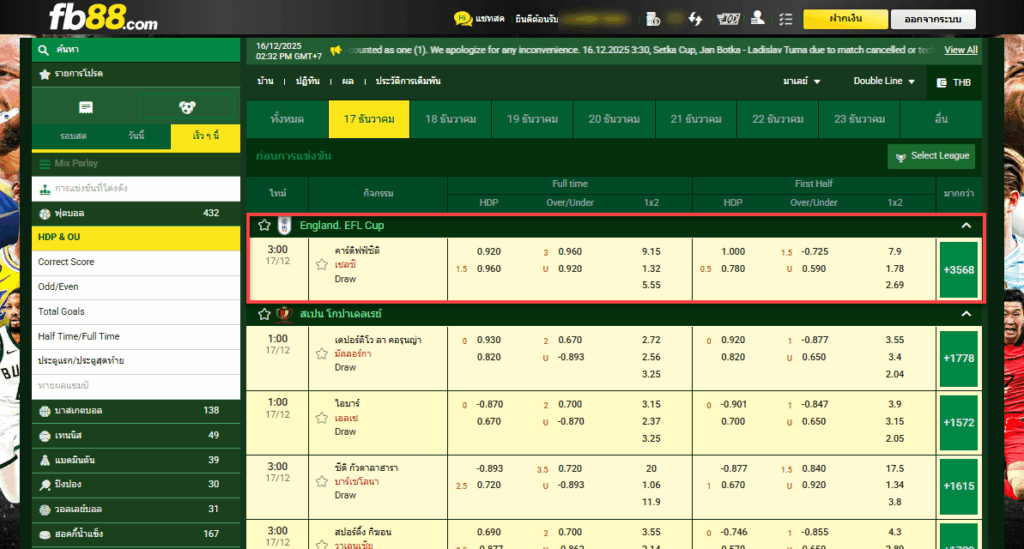Select the อื่น date tab

[941, 119]
